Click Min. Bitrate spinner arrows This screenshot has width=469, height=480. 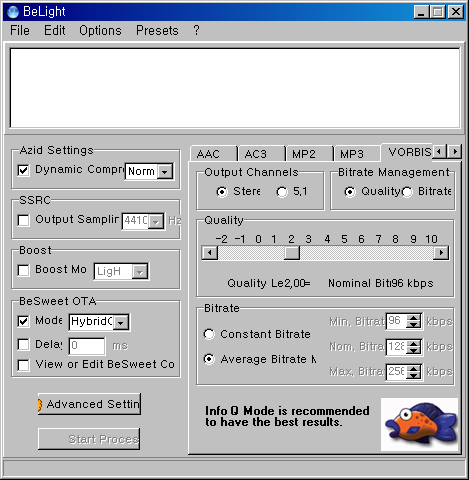point(414,321)
